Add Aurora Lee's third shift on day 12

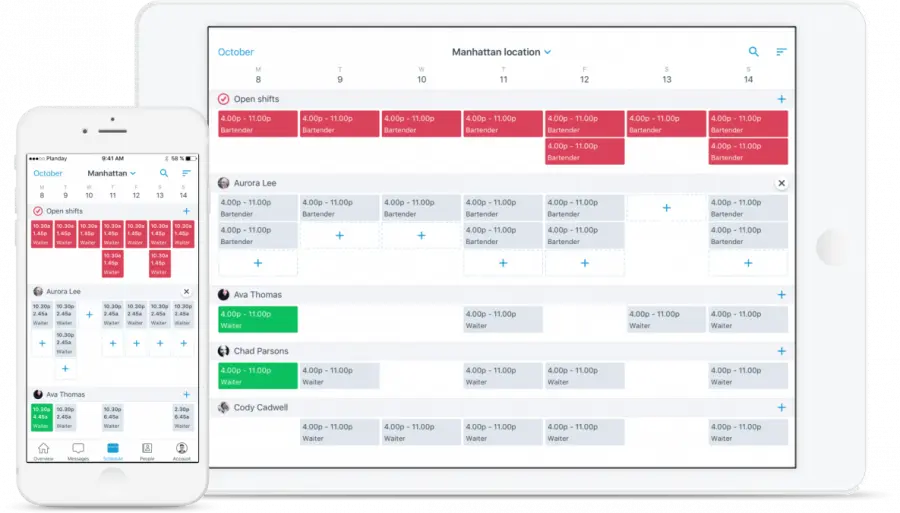(585, 263)
